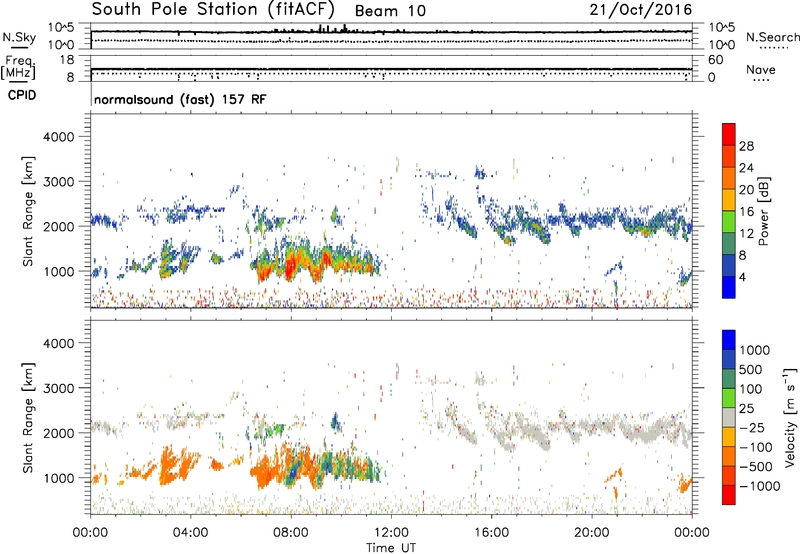Click the '100' velocity scale value

751,389
